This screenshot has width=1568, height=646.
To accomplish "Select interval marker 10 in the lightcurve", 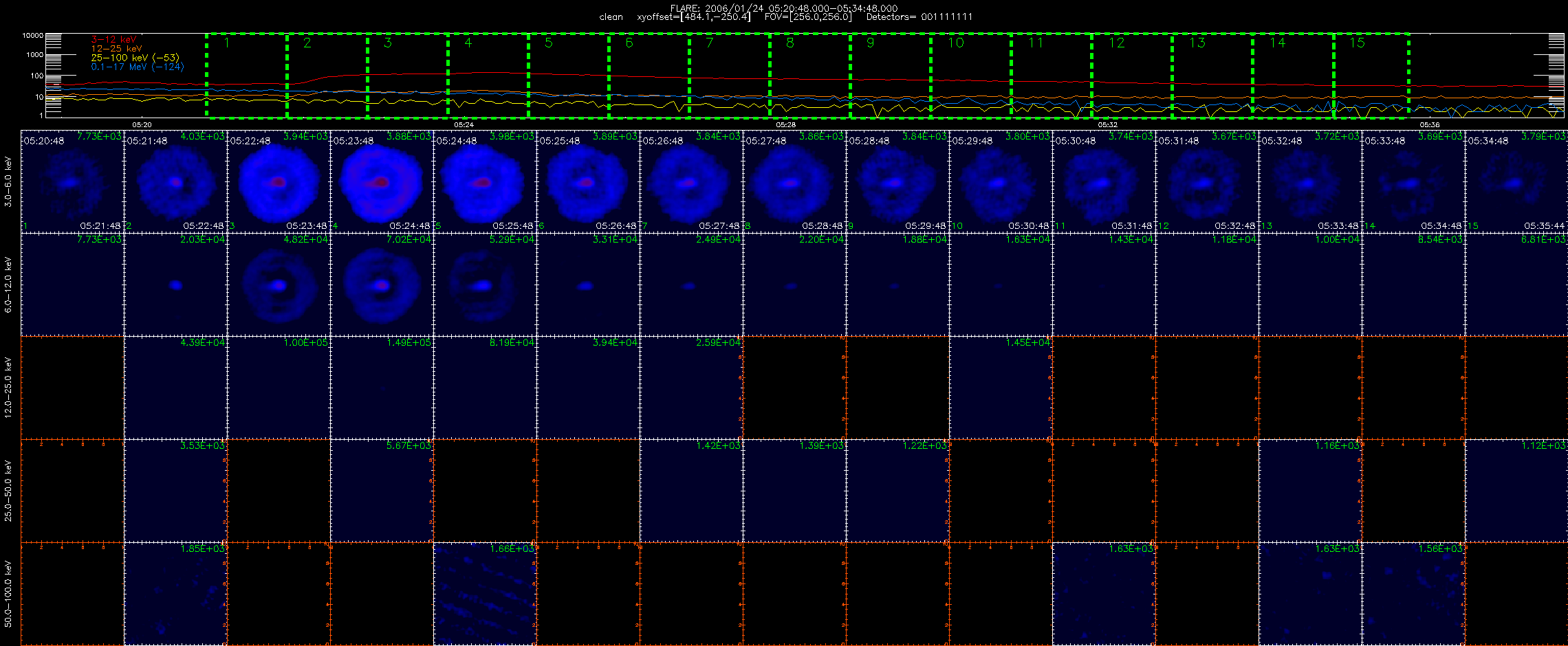I will tap(955, 43).
